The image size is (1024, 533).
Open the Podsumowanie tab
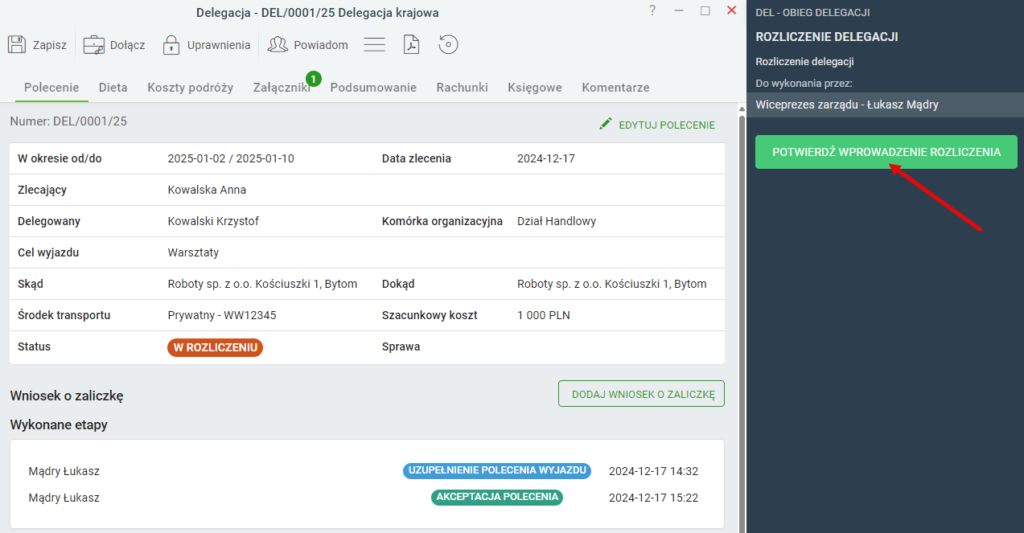click(373, 88)
